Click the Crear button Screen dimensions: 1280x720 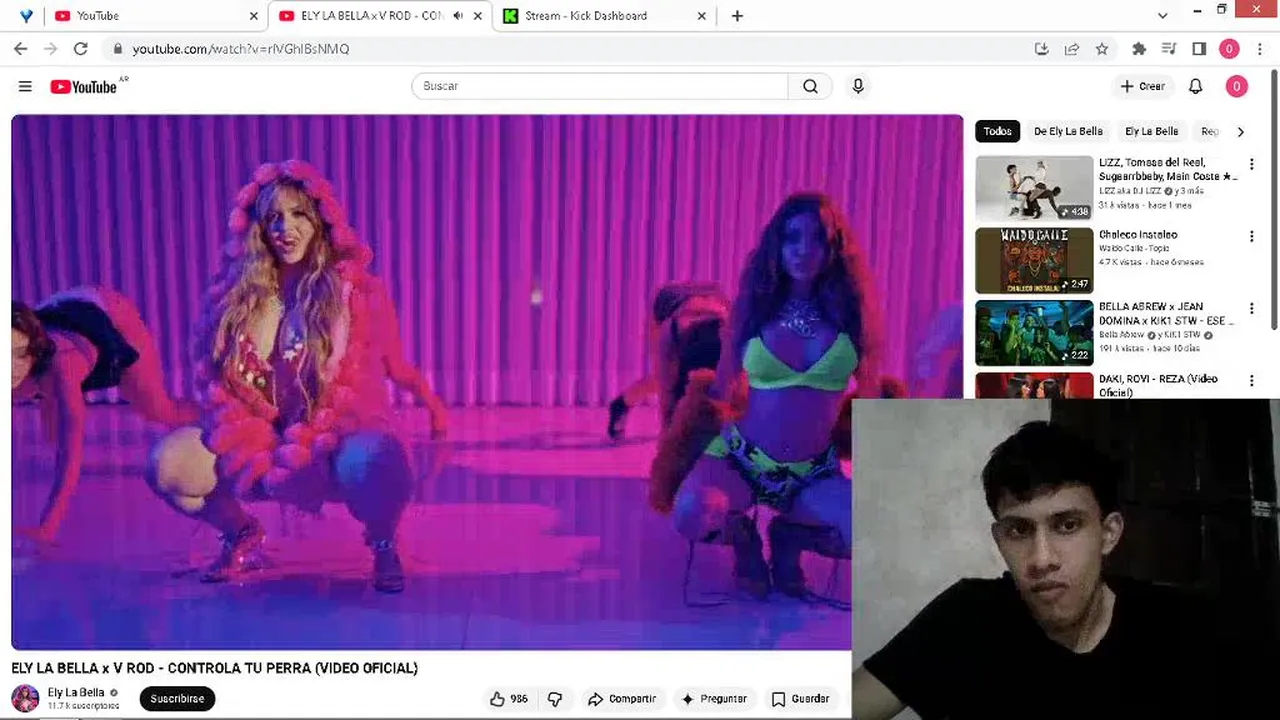1142,87
